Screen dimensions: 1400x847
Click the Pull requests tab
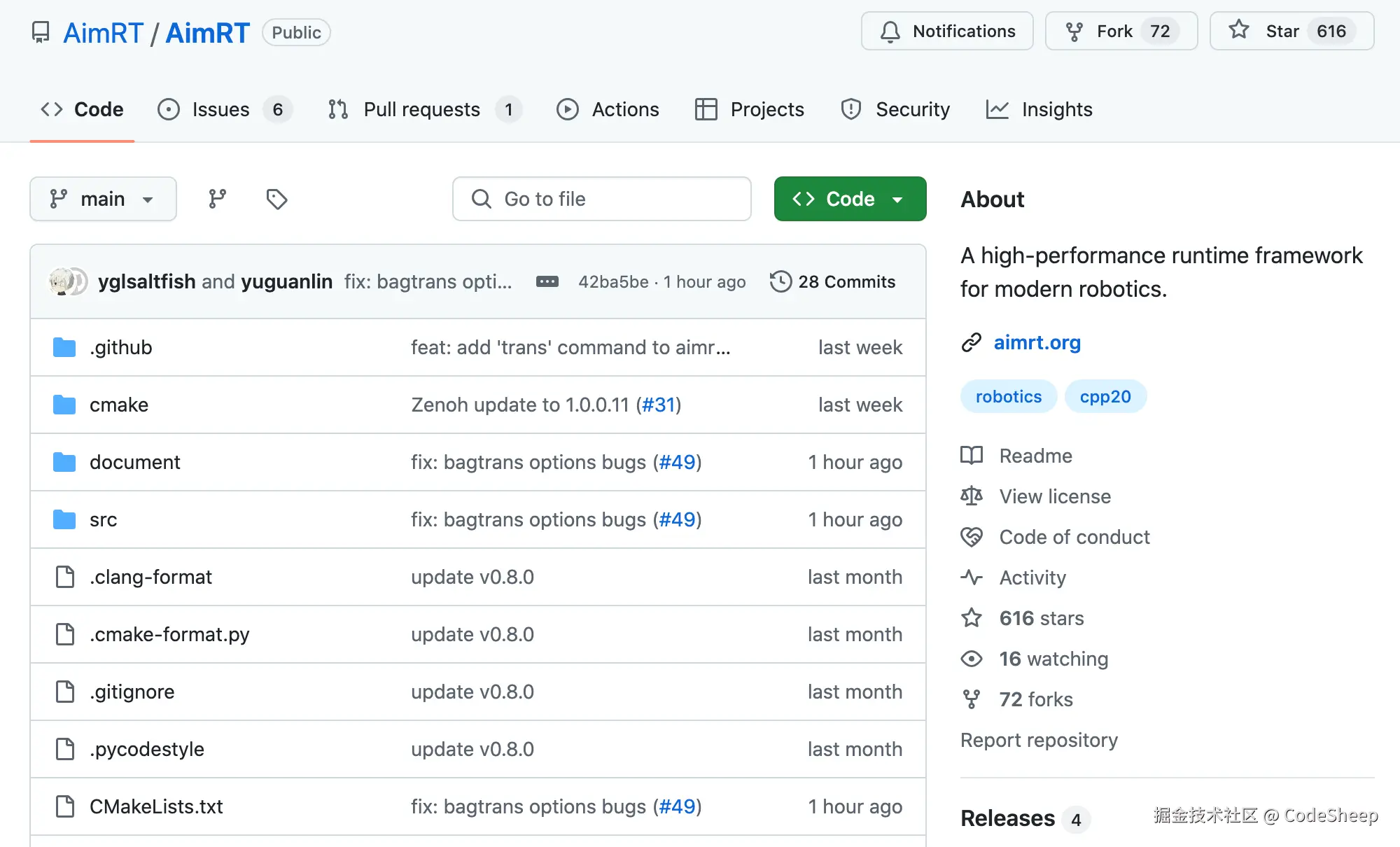pyautogui.click(x=421, y=109)
